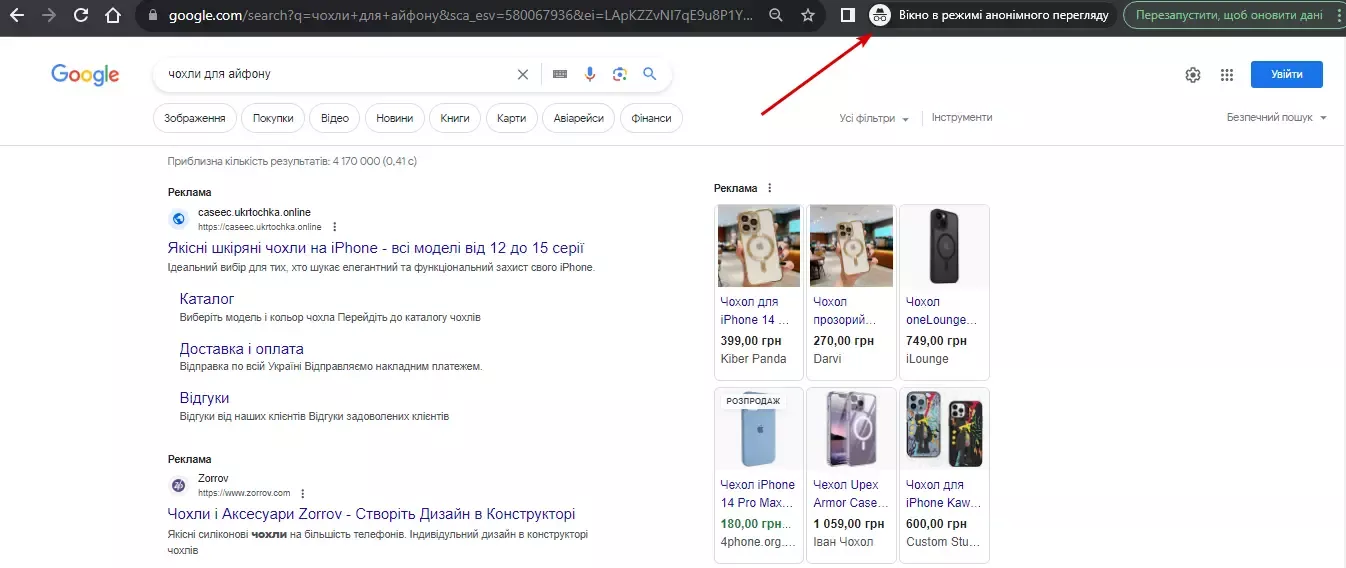Screen dimensions: 1346x568
Task: Search by image with Lens icon
Action: pyautogui.click(x=620, y=74)
